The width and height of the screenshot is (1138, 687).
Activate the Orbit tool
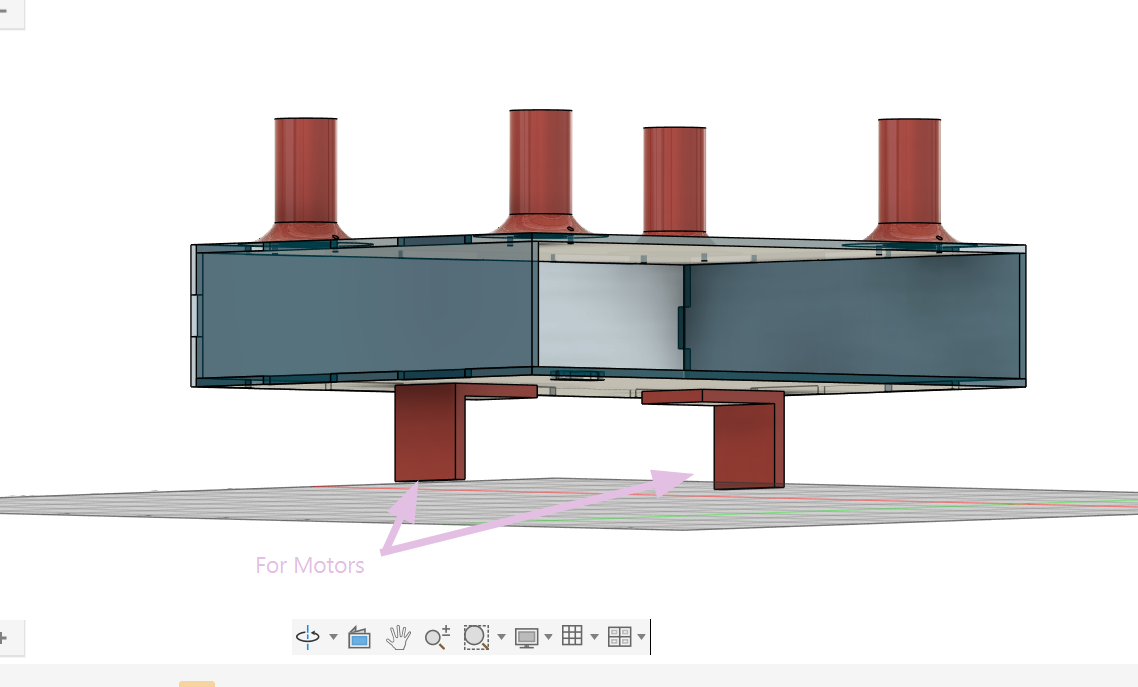[308, 637]
